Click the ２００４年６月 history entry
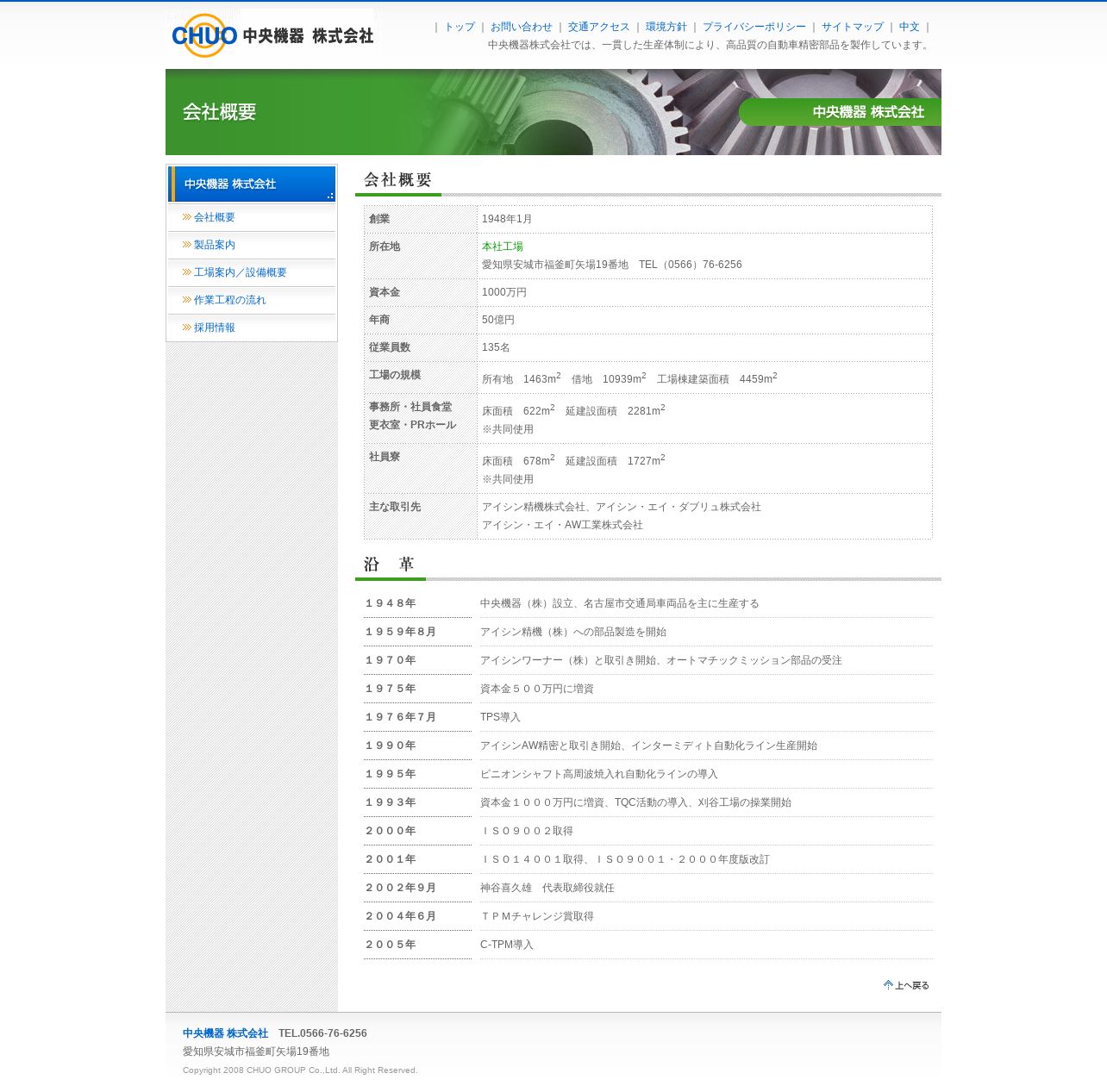This screenshot has height=1092, width=1107. click(x=401, y=916)
